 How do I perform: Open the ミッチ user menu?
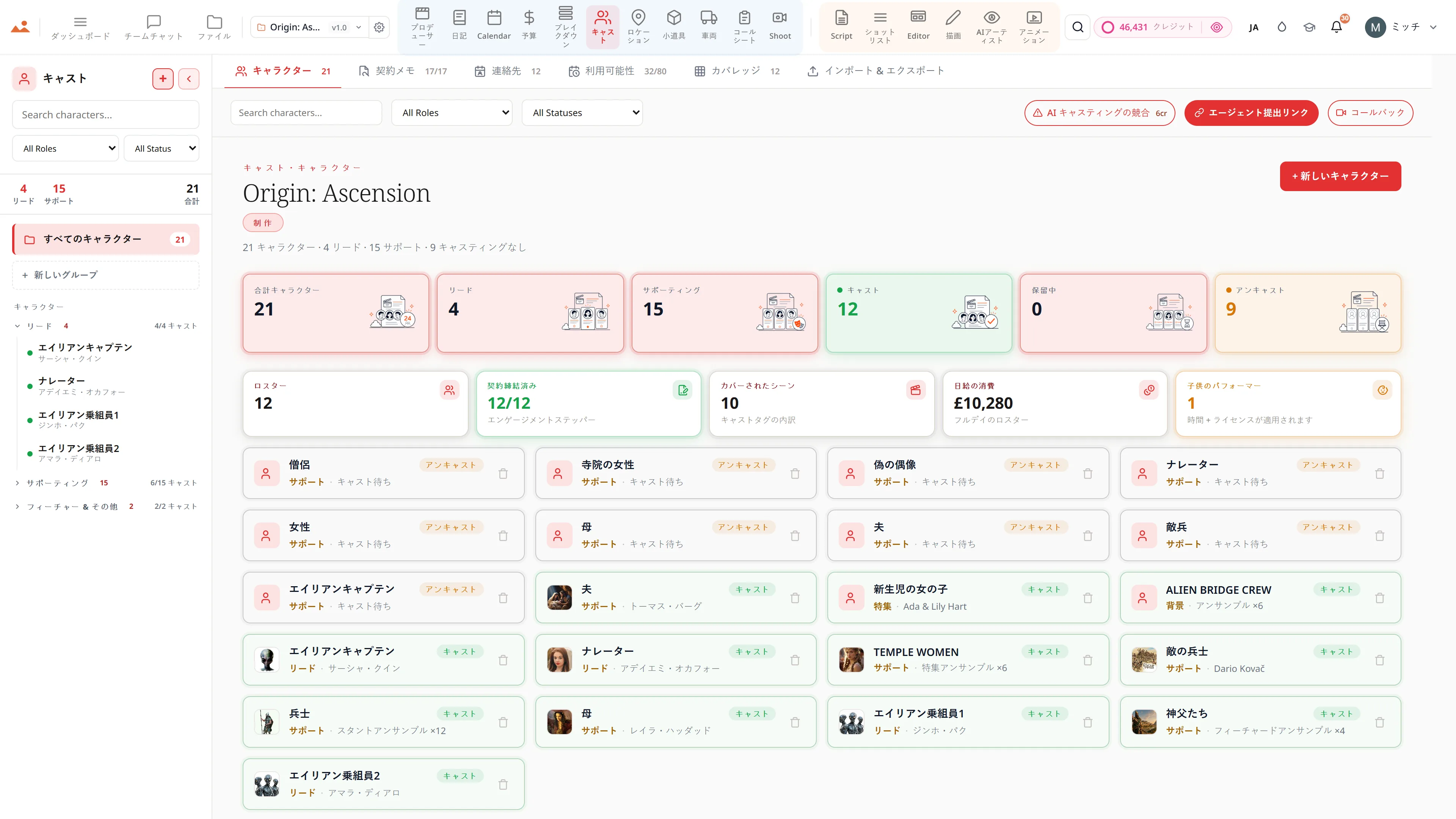(1401, 27)
